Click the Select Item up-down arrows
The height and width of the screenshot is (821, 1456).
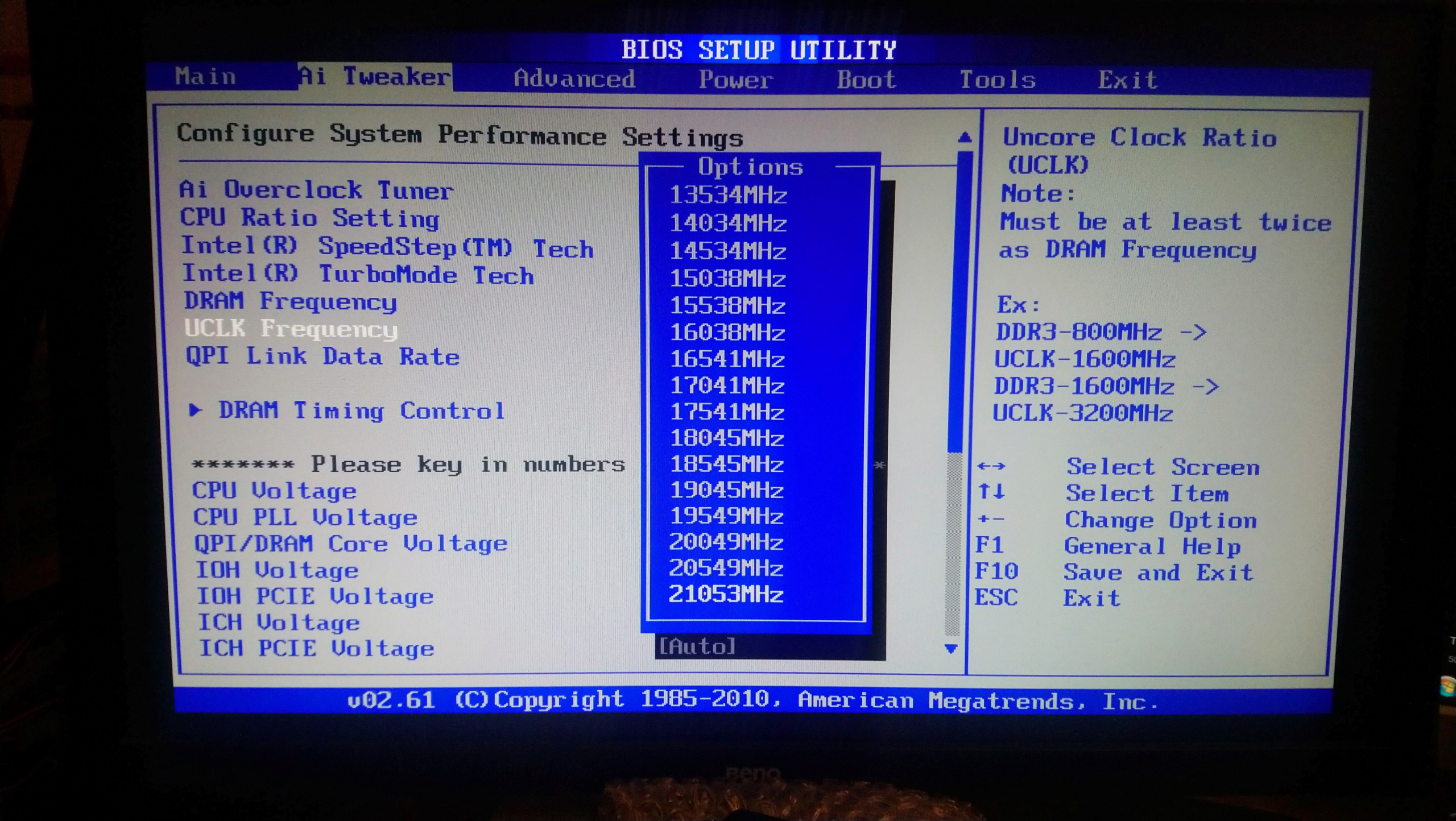(x=991, y=491)
